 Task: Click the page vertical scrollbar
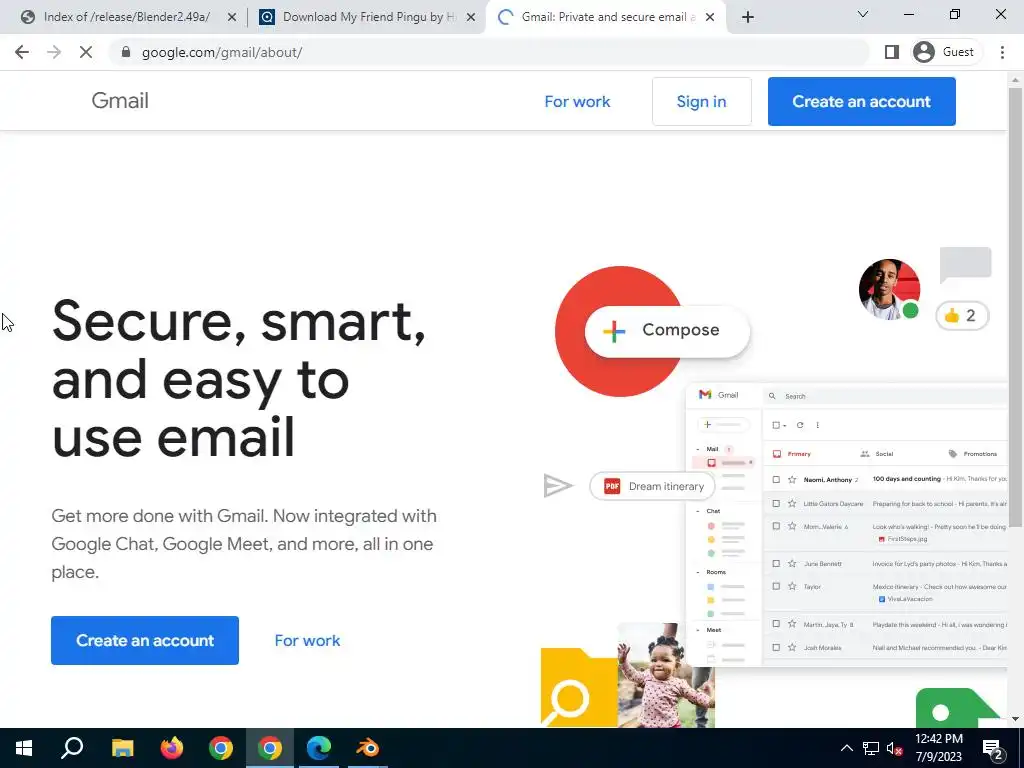tap(1015, 307)
